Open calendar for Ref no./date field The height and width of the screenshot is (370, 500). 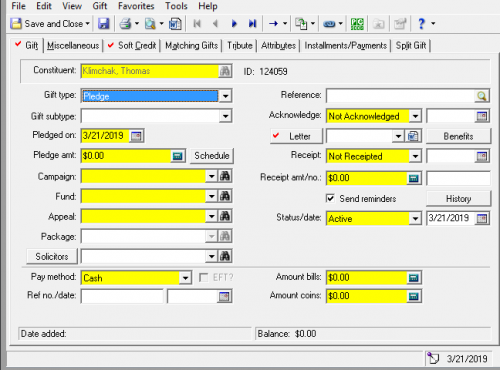point(224,296)
